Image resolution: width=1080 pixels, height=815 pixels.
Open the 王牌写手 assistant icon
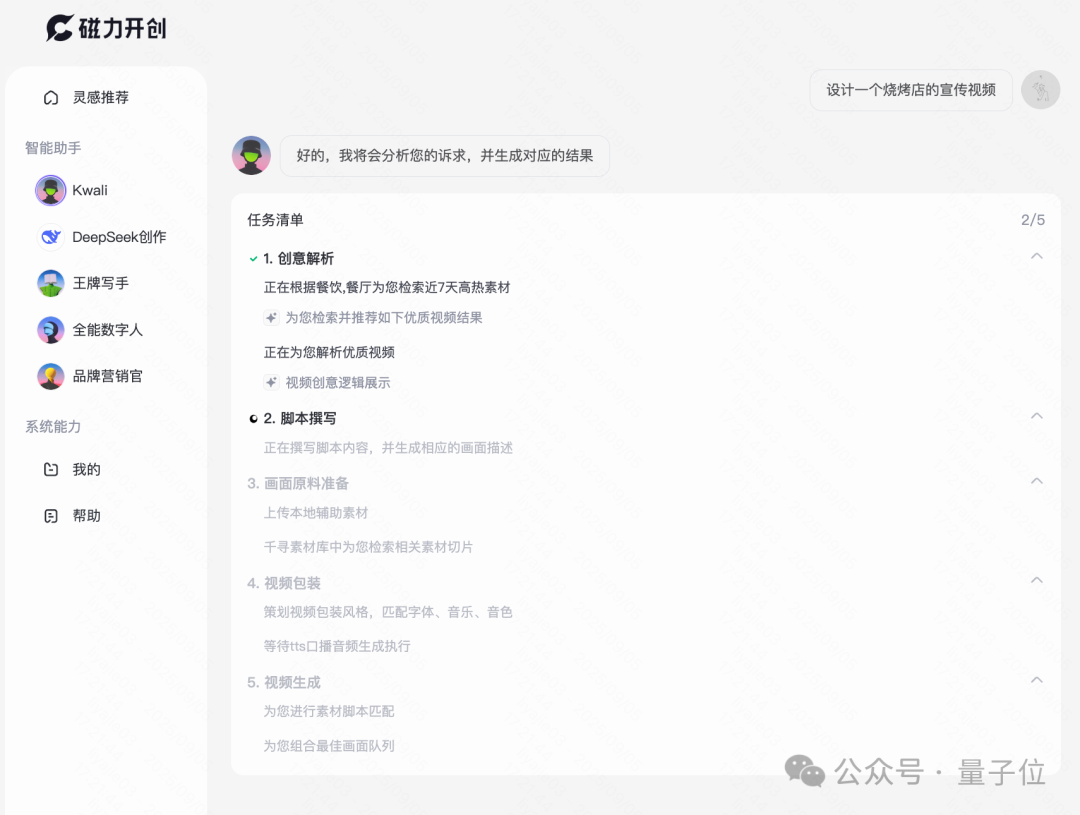click(x=50, y=283)
